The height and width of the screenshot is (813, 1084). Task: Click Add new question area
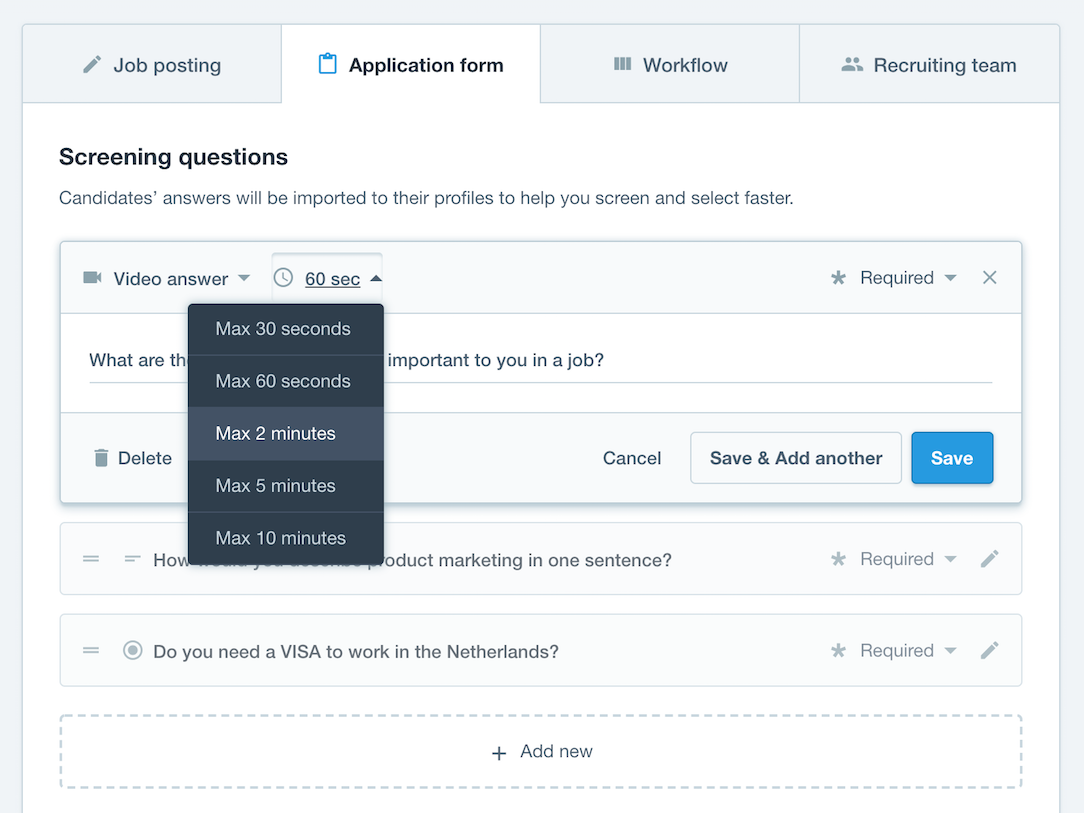pyautogui.click(x=541, y=751)
